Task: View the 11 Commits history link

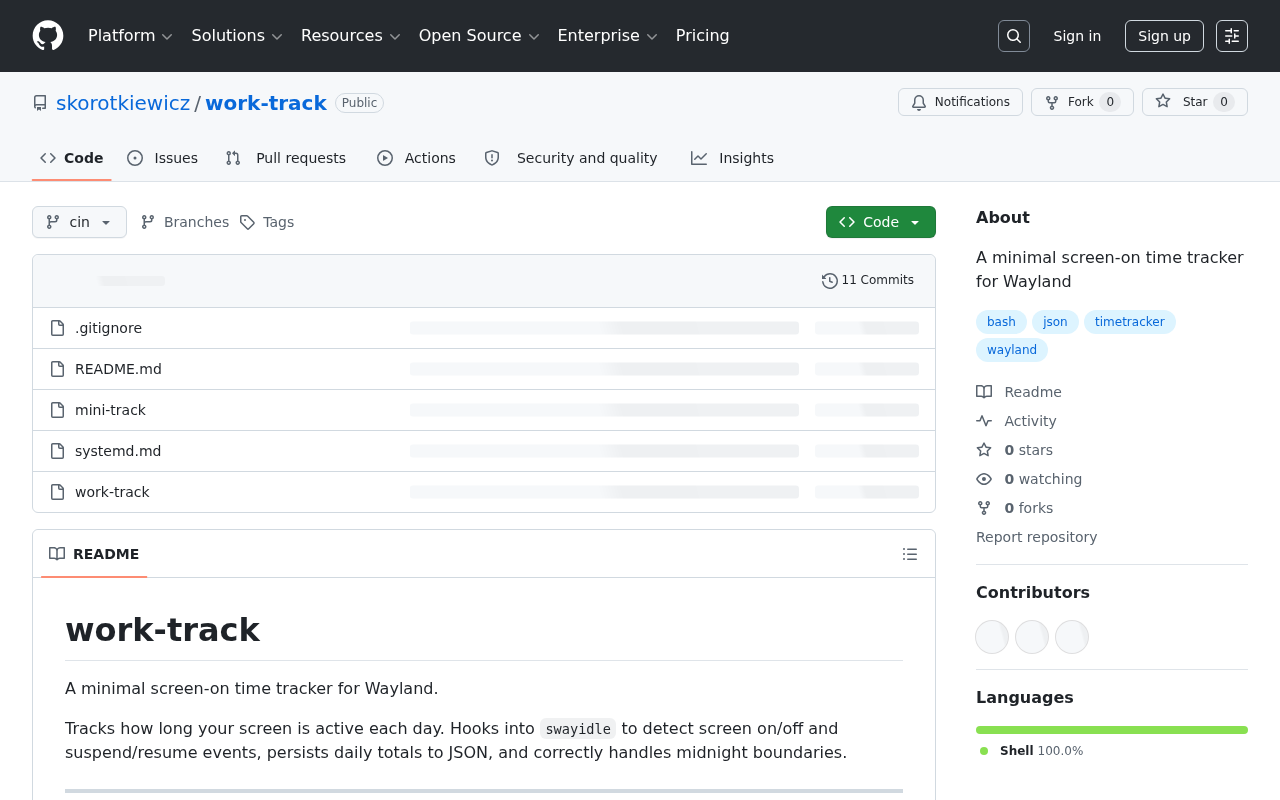Action: tap(868, 281)
